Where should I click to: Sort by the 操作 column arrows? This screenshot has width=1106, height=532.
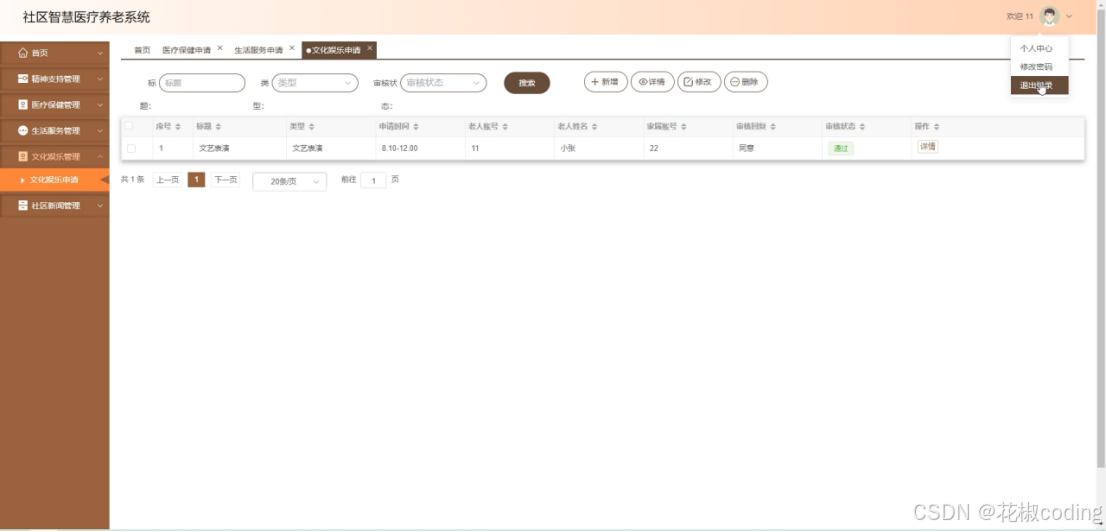936,126
